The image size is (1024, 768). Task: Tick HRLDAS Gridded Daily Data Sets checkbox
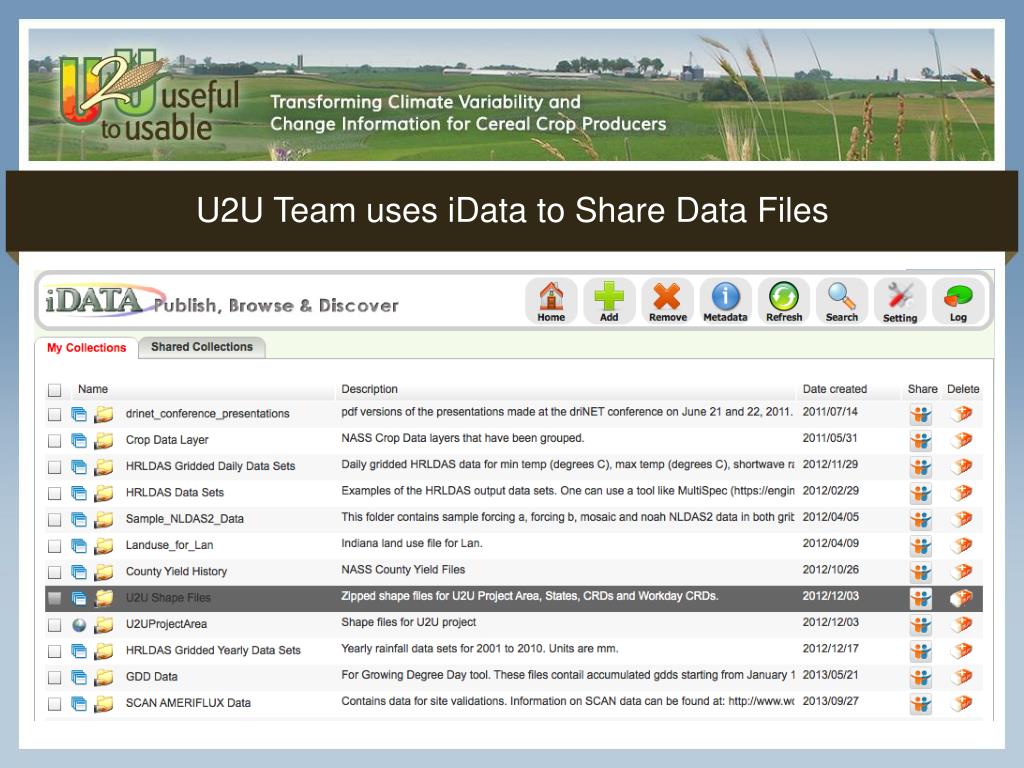click(x=54, y=466)
